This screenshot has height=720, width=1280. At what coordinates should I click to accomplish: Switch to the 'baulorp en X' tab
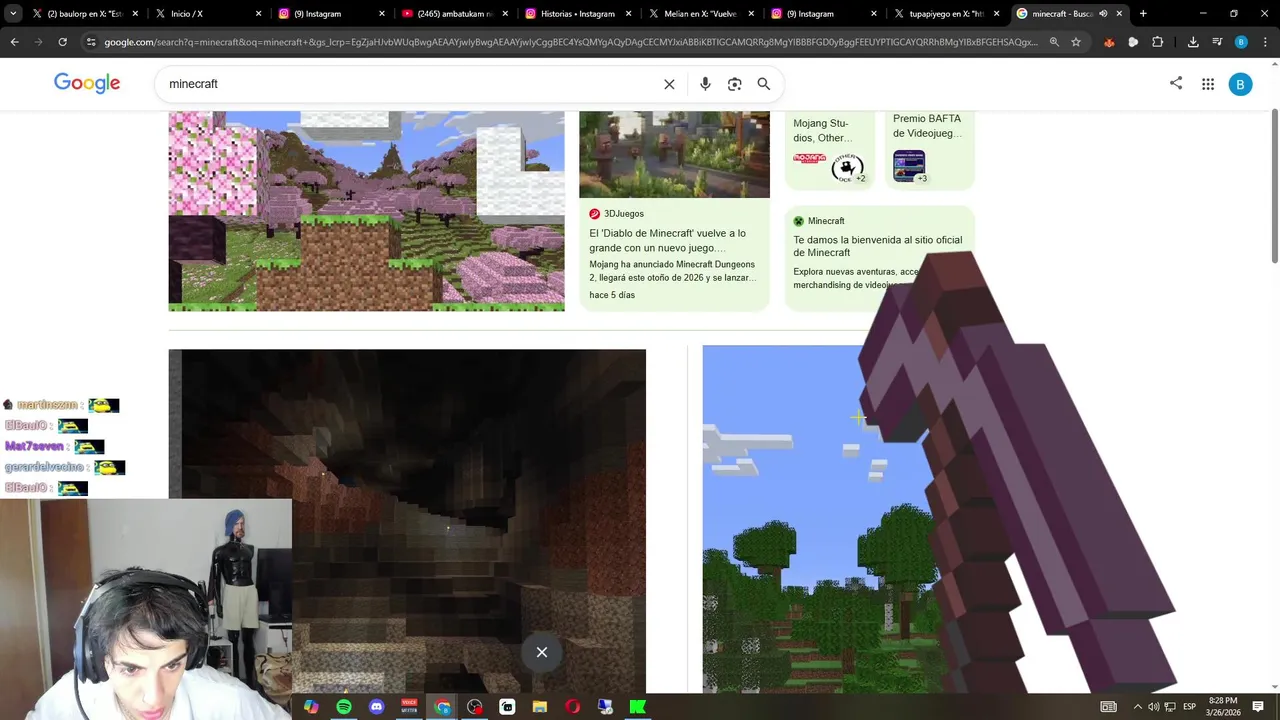(x=84, y=14)
